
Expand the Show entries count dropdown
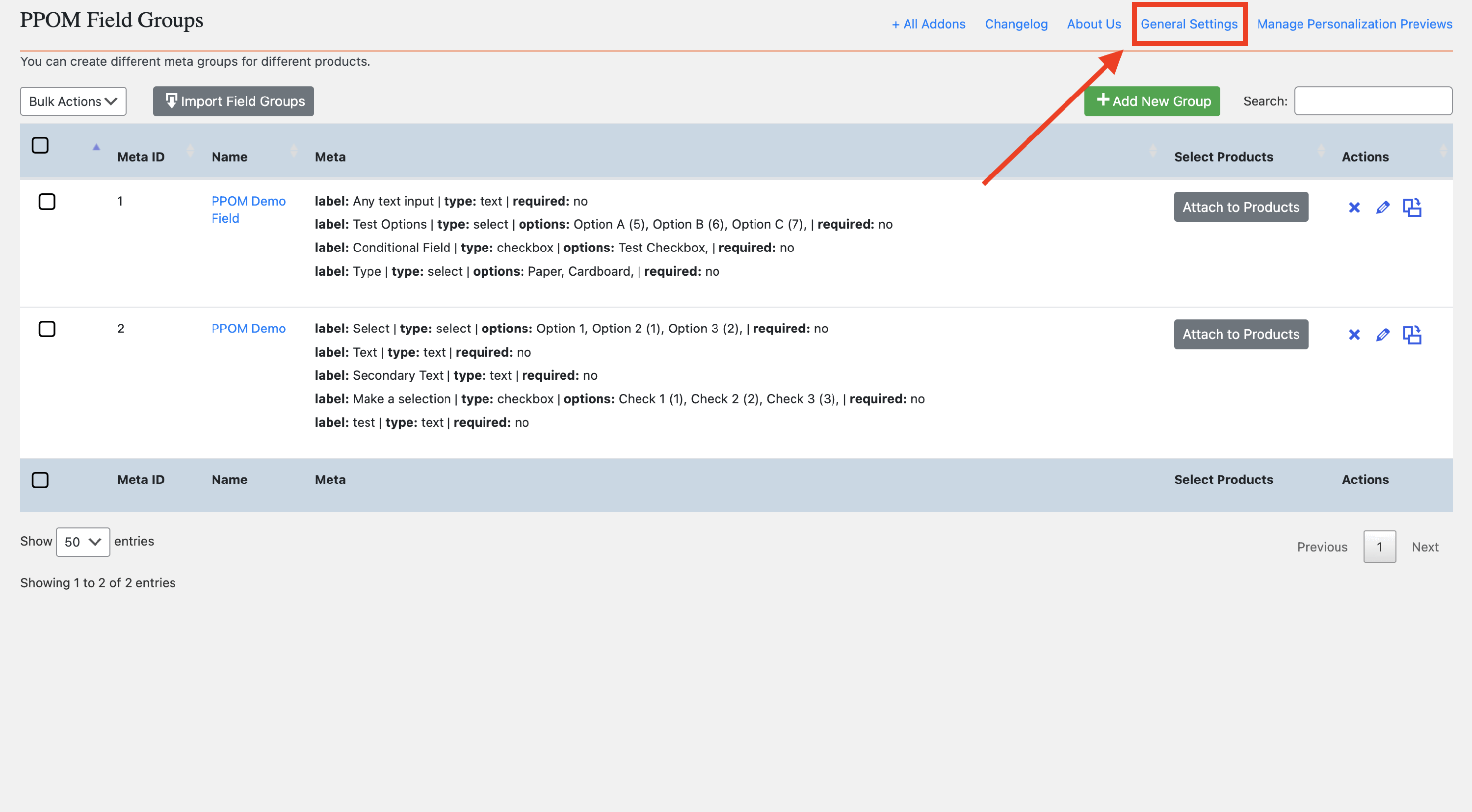click(x=83, y=542)
